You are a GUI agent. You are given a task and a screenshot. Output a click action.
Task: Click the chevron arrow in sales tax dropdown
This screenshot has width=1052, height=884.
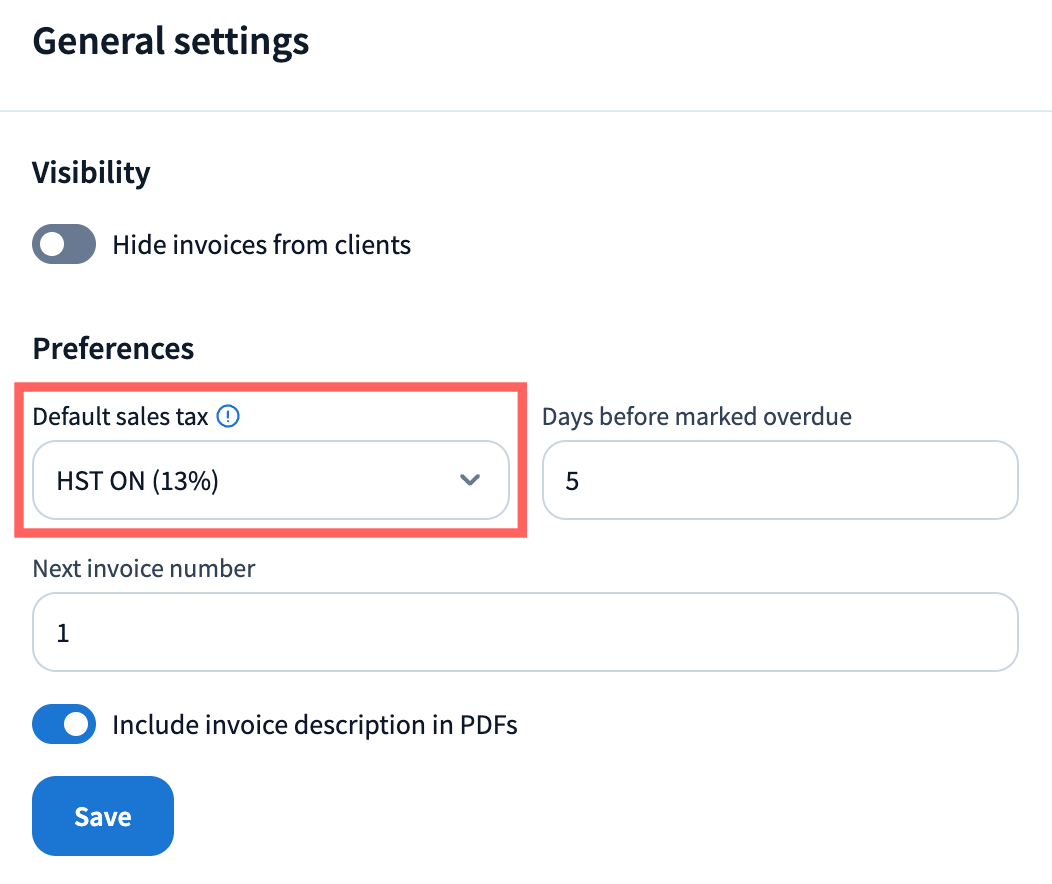pos(470,481)
